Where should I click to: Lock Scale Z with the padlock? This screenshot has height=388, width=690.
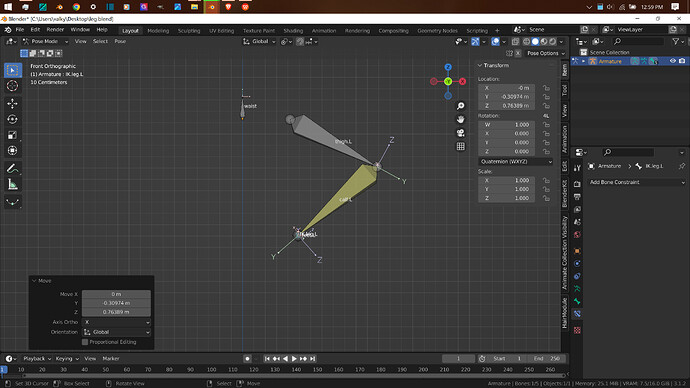click(546, 198)
